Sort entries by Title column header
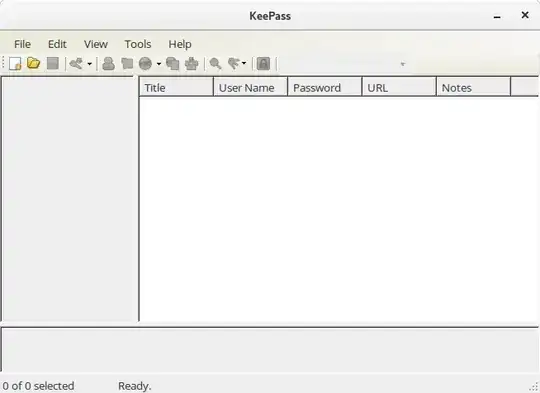 176,87
